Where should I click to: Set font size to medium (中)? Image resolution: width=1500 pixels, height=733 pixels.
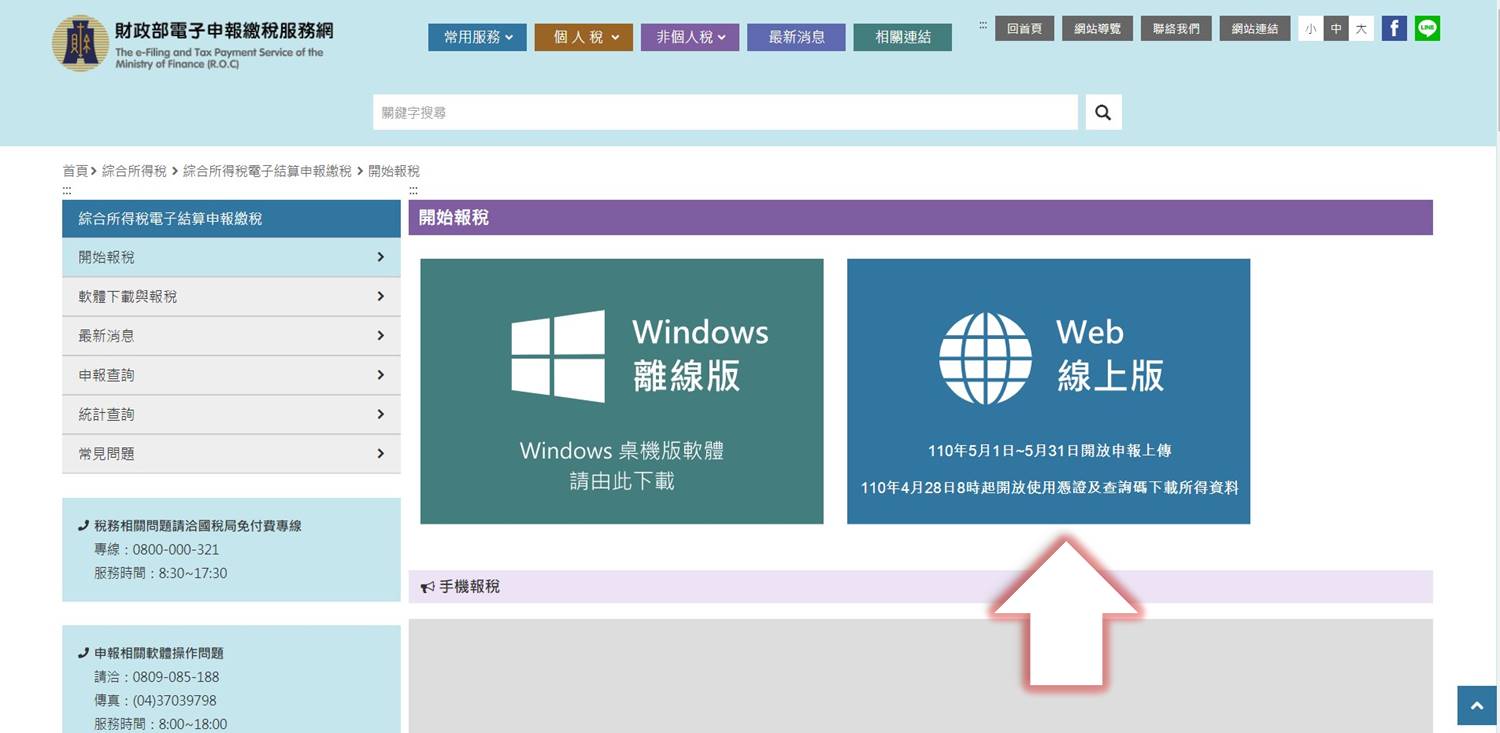[x=1336, y=29]
